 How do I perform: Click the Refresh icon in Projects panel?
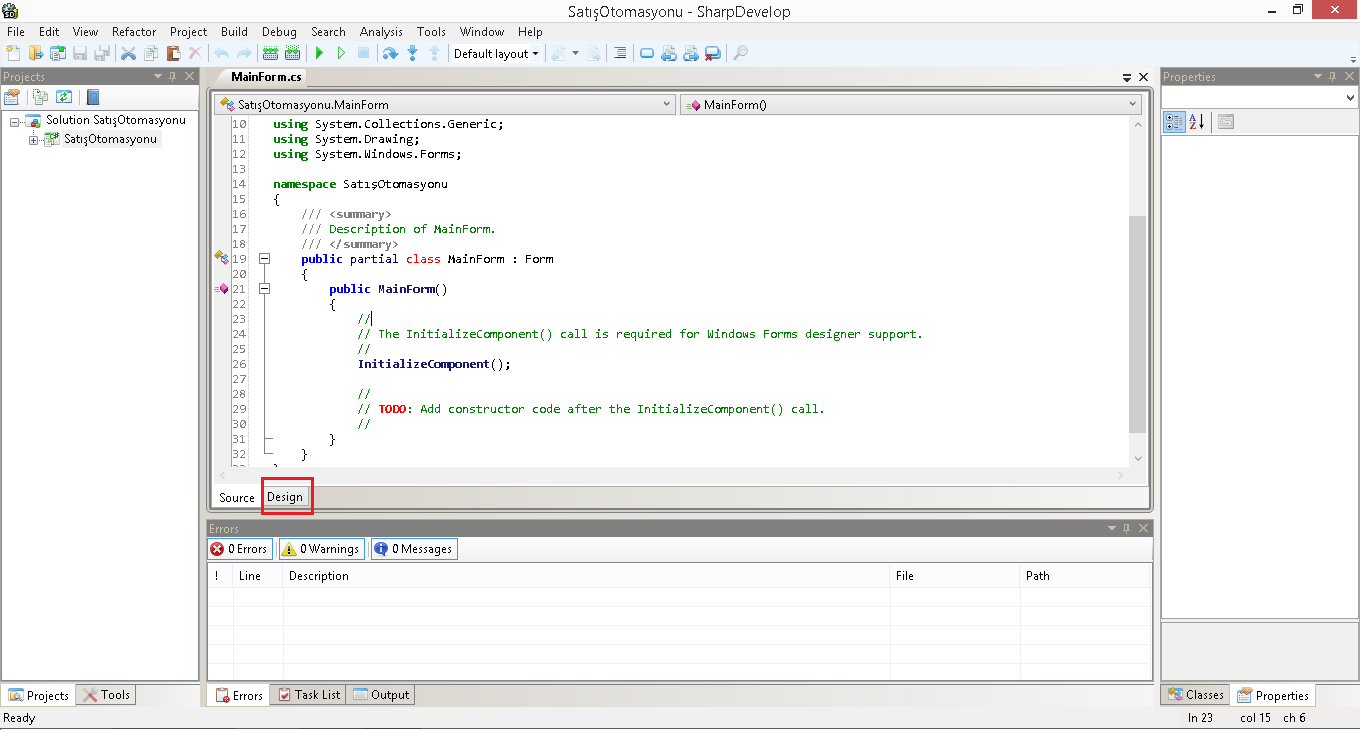pos(63,97)
